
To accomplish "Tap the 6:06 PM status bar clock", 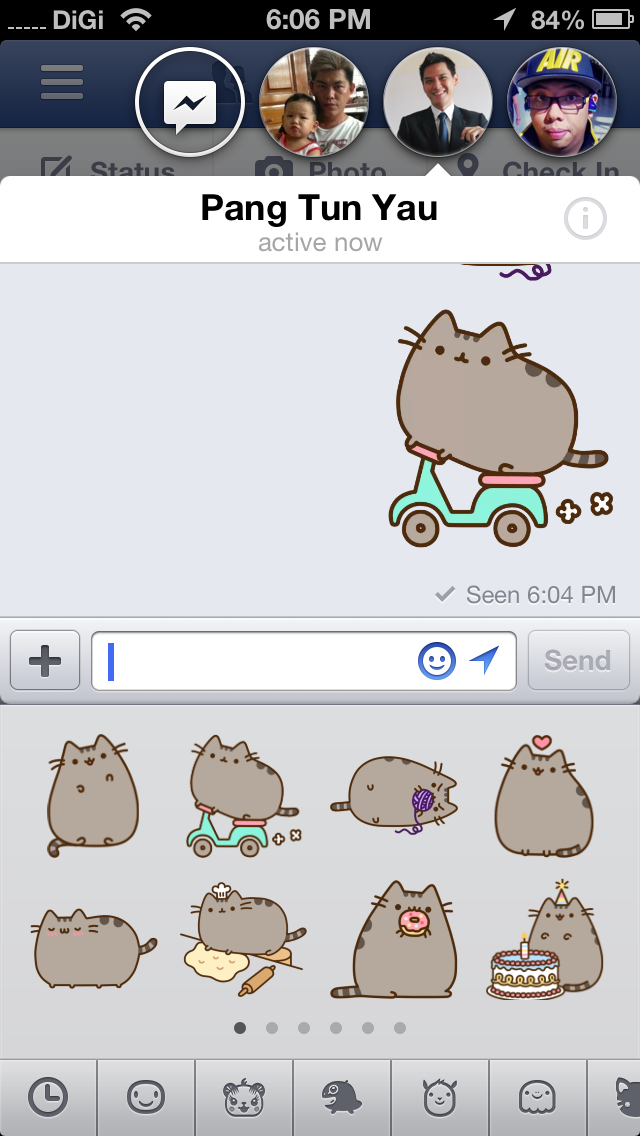I will pyautogui.click(x=318, y=20).
